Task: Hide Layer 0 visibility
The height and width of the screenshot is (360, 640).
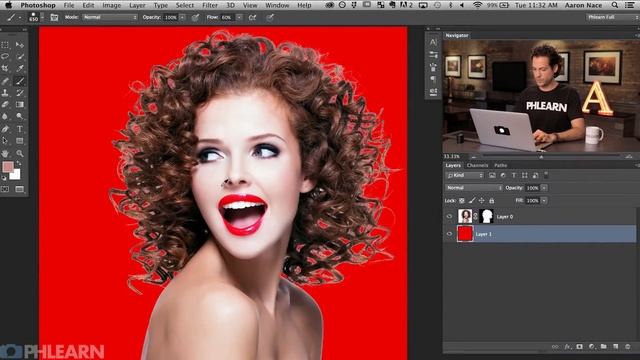Action: click(x=449, y=217)
